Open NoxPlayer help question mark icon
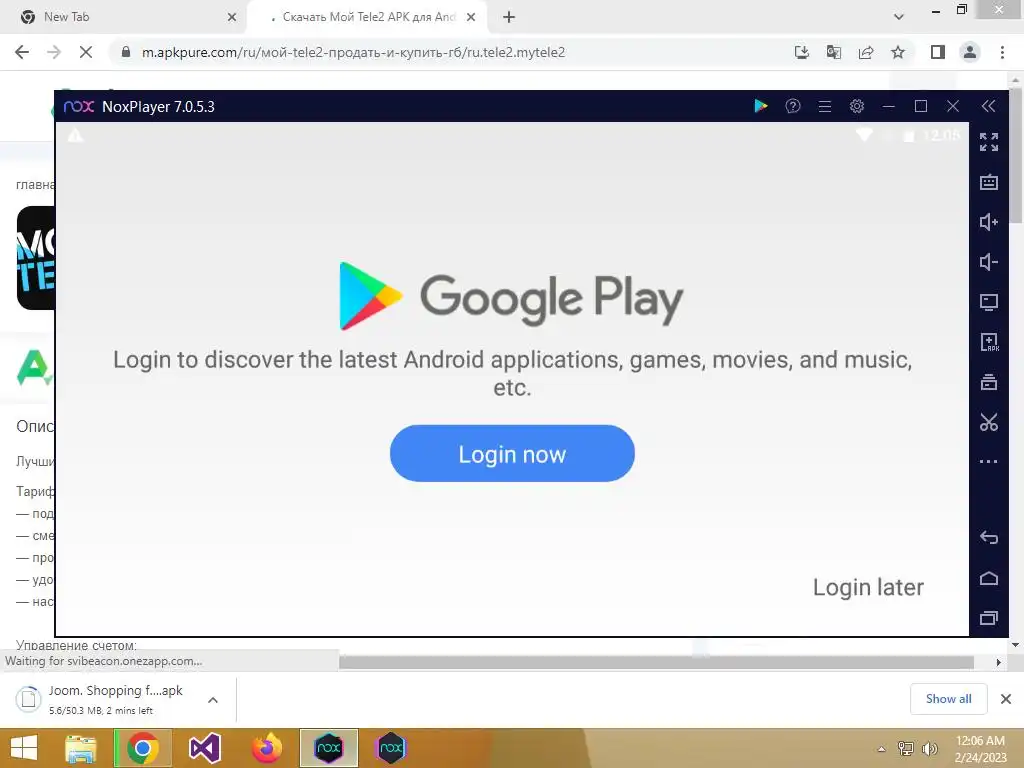The height and width of the screenshot is (768, 1024). [793, 106]
